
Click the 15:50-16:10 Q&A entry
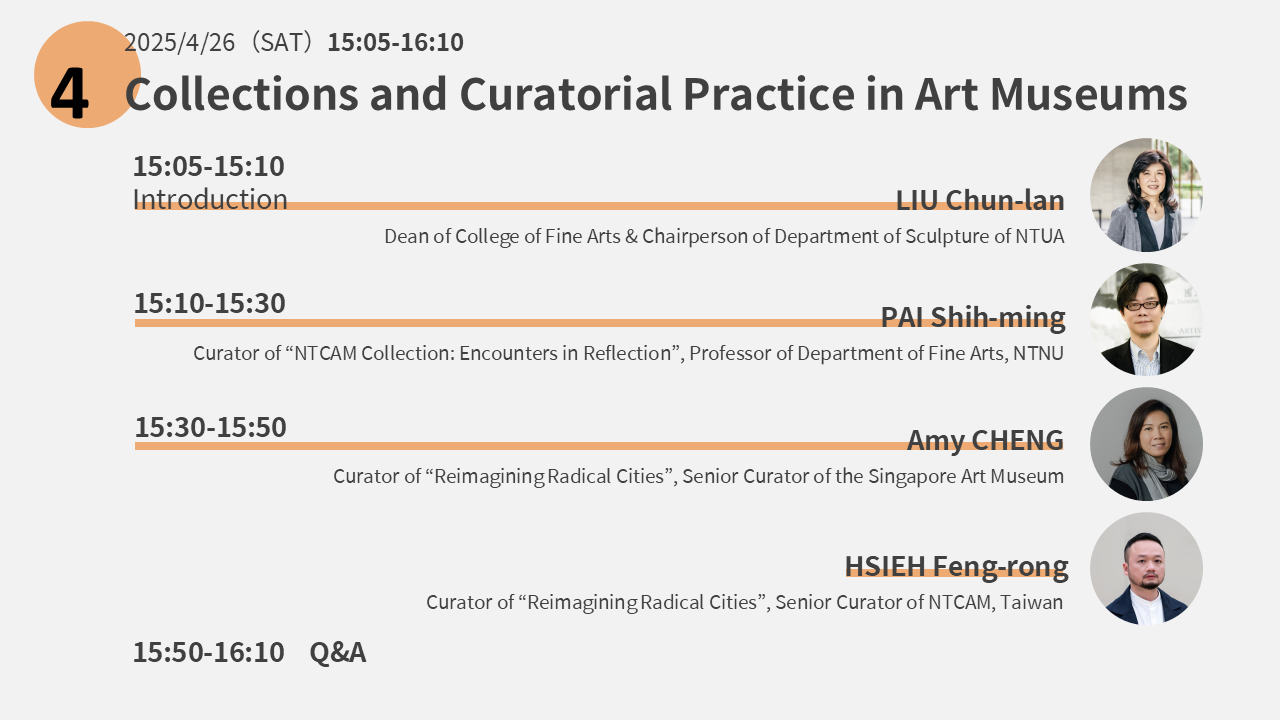pos(249,652)
